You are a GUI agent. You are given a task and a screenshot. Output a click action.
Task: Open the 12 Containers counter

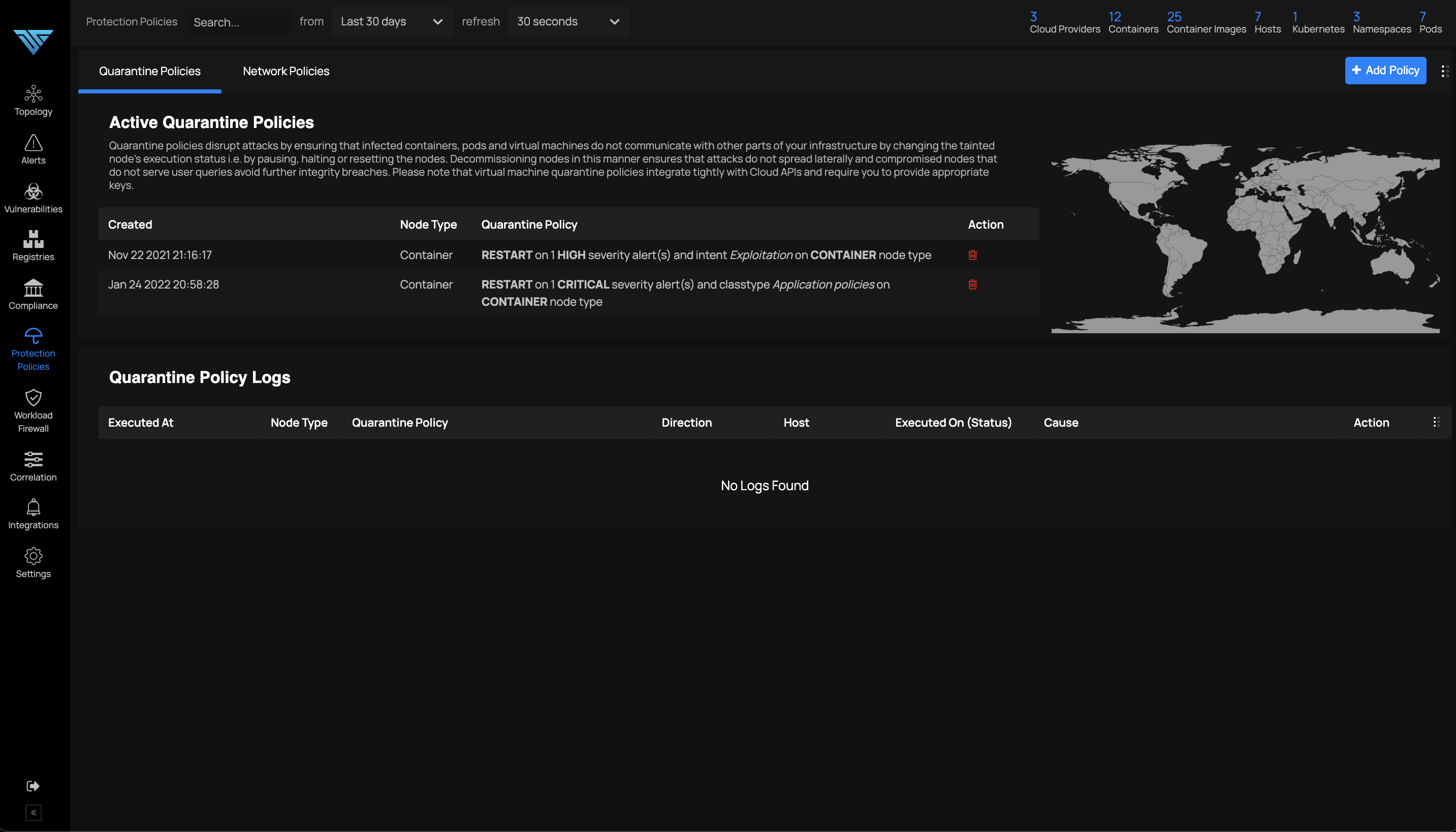1133,22
